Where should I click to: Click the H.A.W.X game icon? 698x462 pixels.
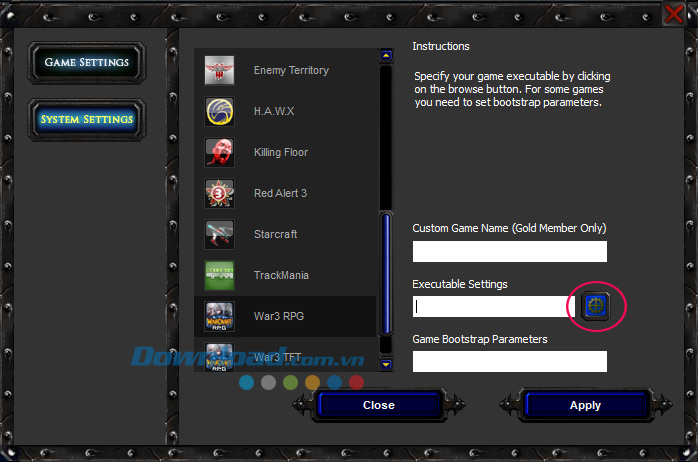point(219,111)
